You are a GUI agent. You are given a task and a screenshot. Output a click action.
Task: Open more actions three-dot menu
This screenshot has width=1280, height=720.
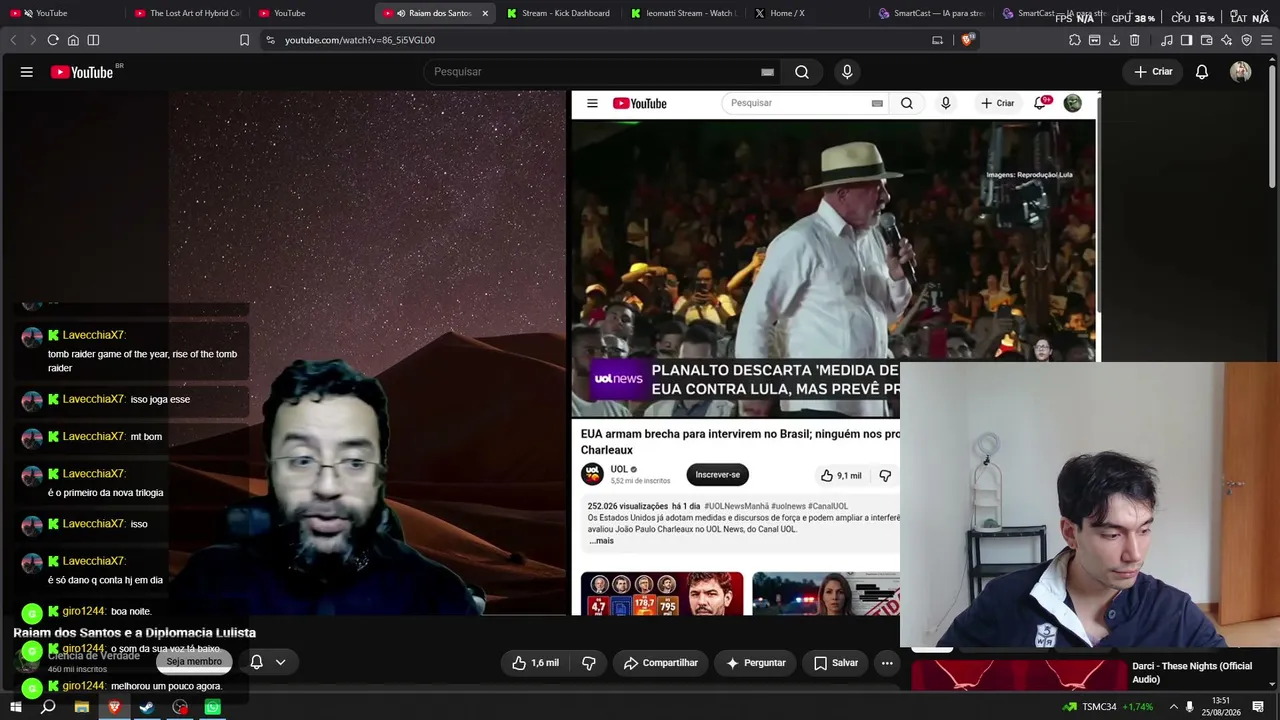pos(887,663)
